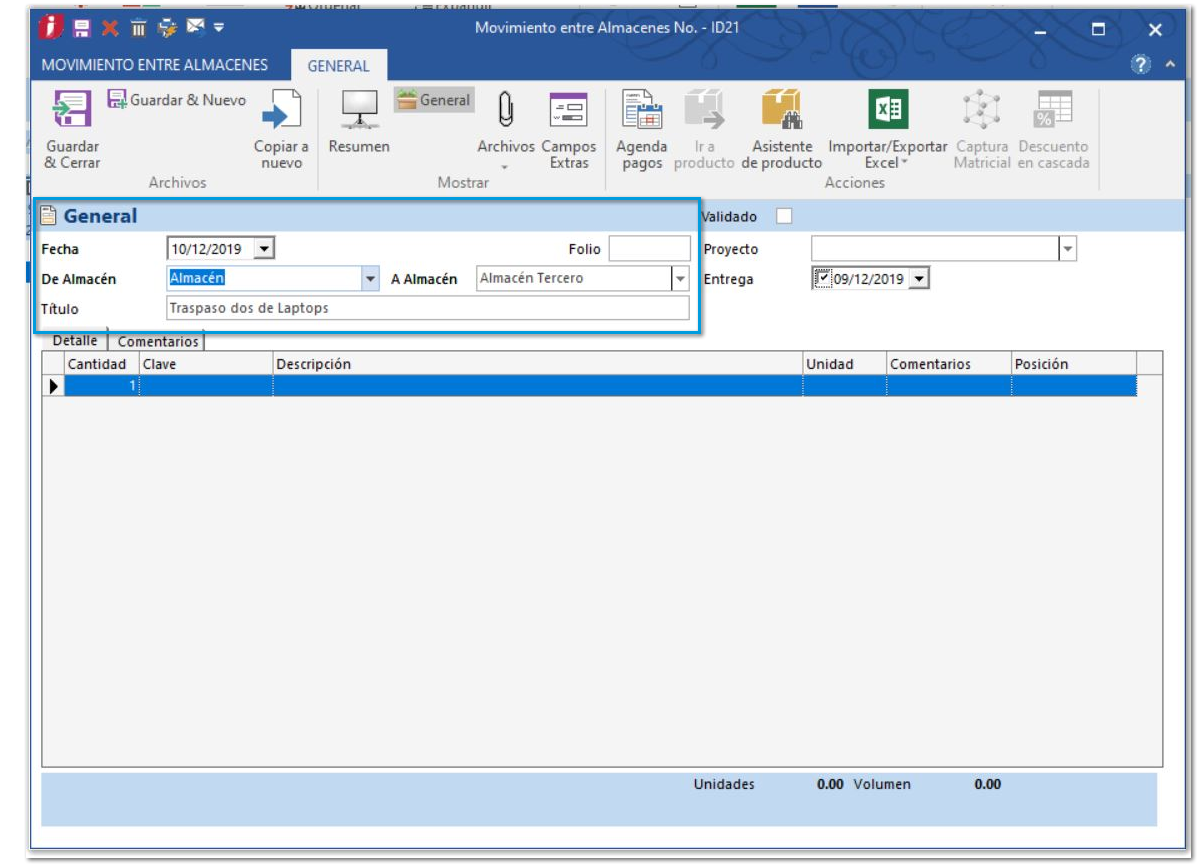
Task: Expand the De Almacén dropdown
Action: tap(371, 279)
